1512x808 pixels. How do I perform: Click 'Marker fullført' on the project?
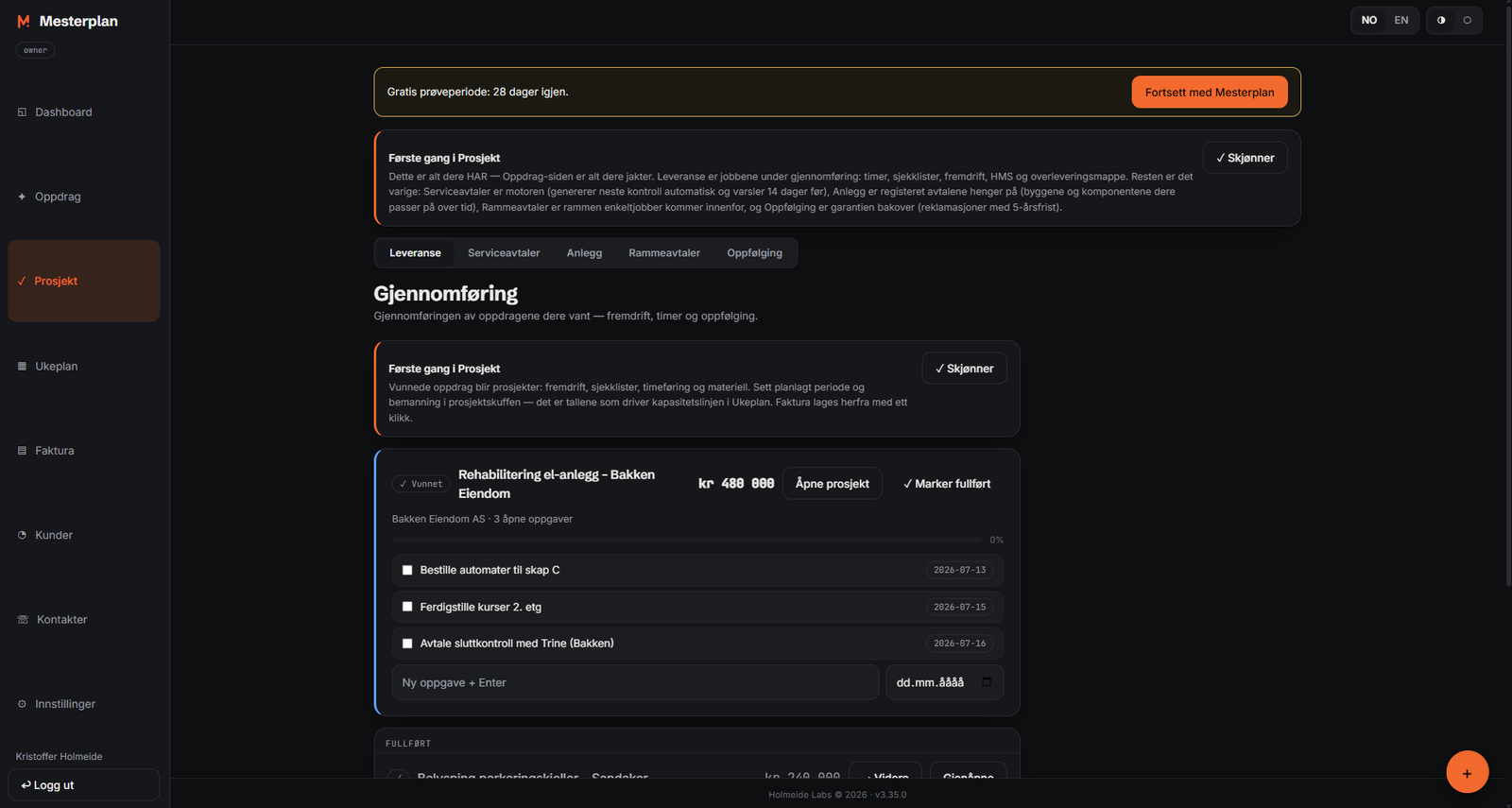coord(947,484)
